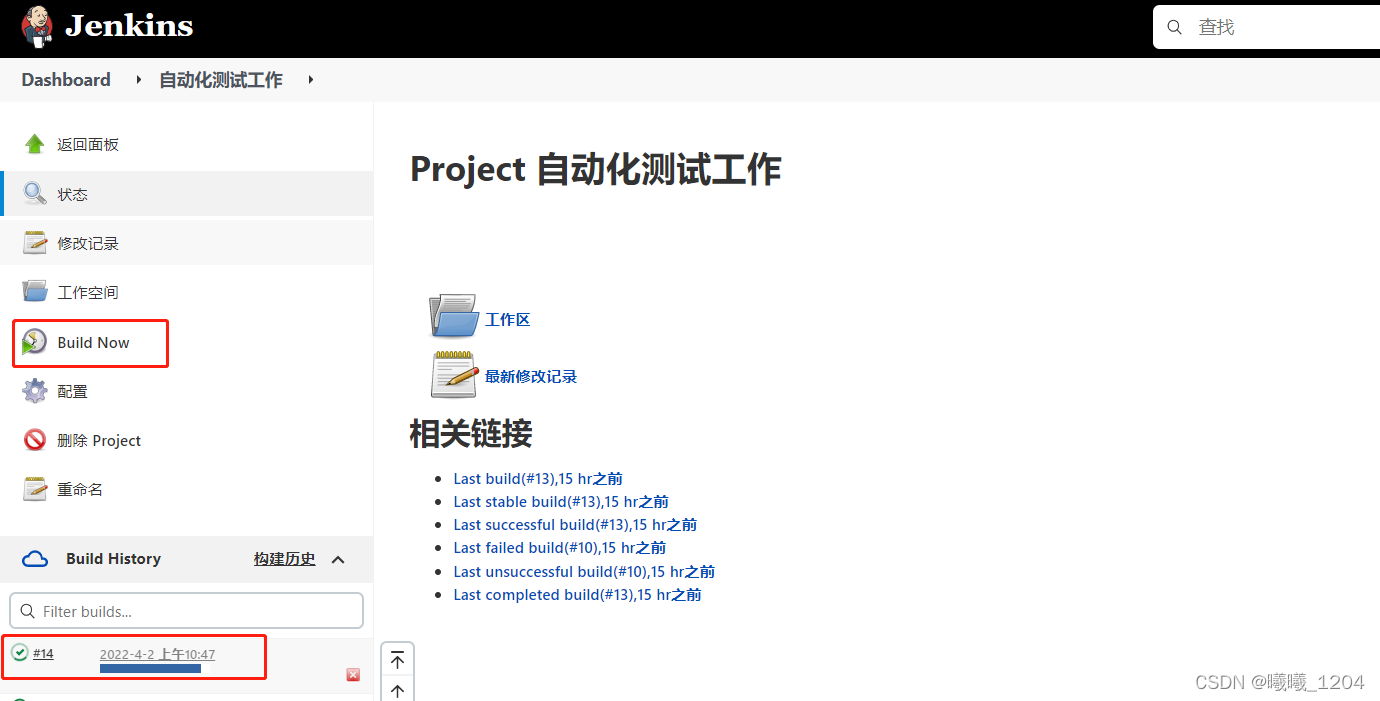Expand the breadcrumb arrow after Dashboard

[137, 80]
